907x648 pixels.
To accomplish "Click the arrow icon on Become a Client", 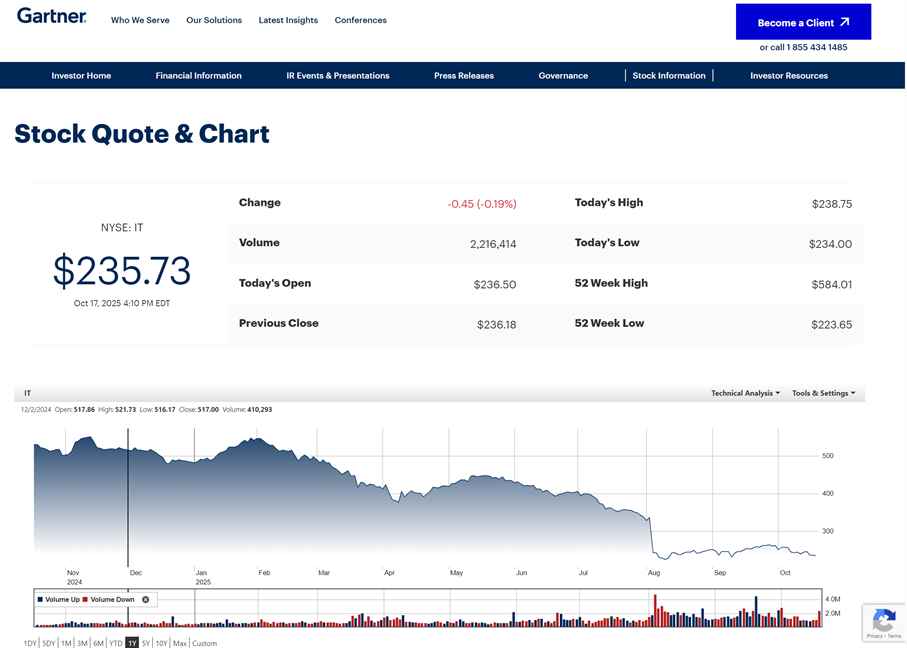I will pos(845,22).
